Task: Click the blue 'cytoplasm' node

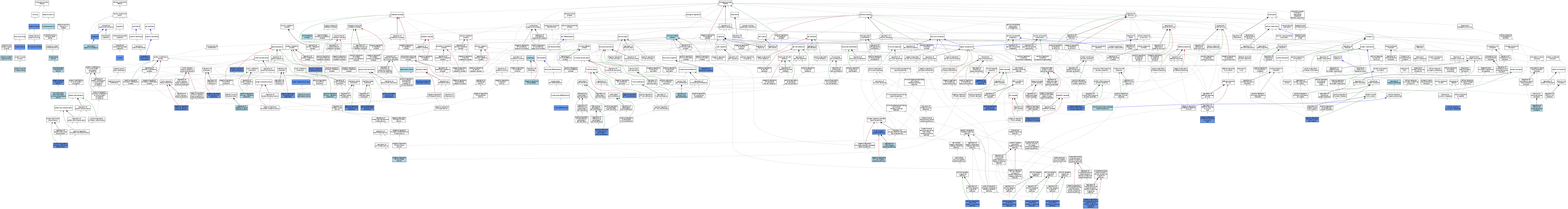Action: click(x=95, y=36)
